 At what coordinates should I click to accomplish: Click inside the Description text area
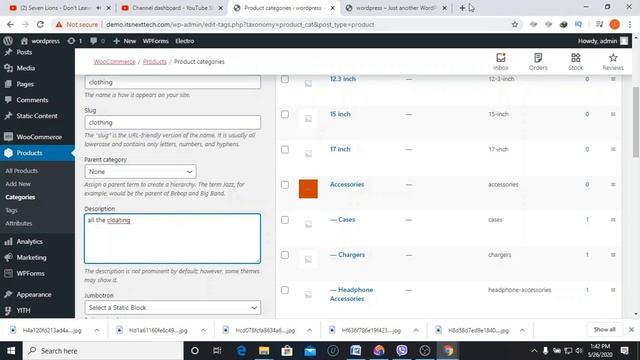pos(172,238)
